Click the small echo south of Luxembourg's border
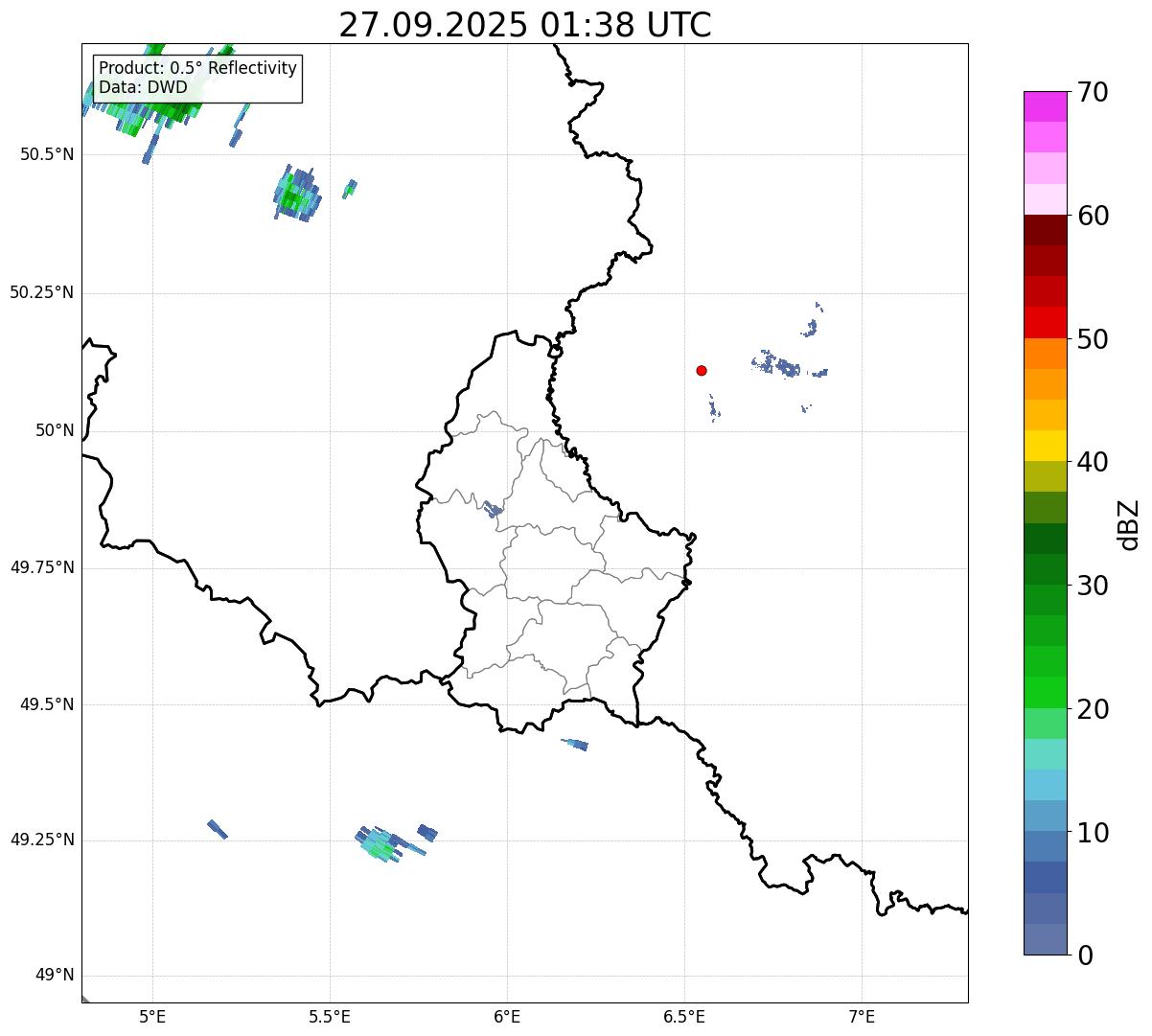The height and width of the screenshot is (1036, 1152). [576, 744]
